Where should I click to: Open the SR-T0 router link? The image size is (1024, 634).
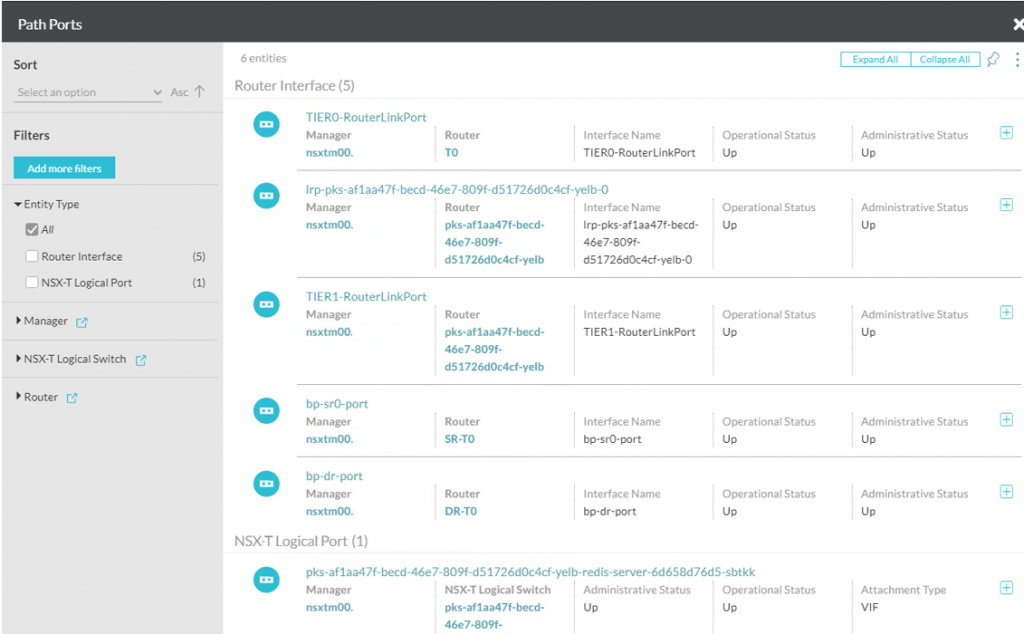coord(461,439)
